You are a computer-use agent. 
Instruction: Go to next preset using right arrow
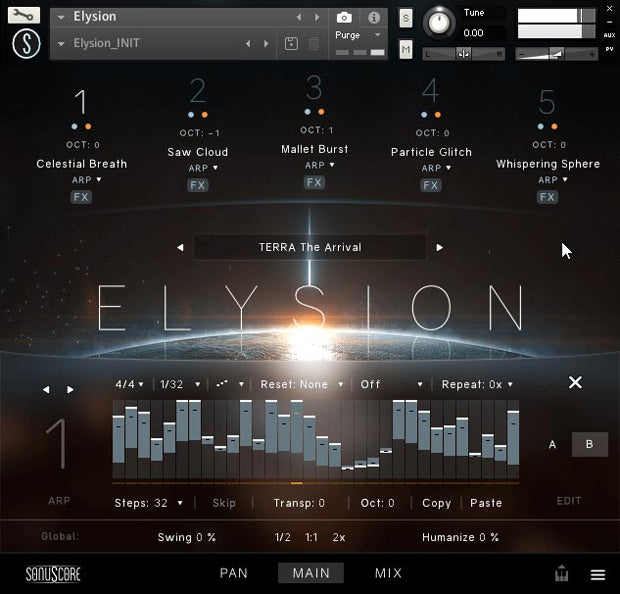[439, 247]
